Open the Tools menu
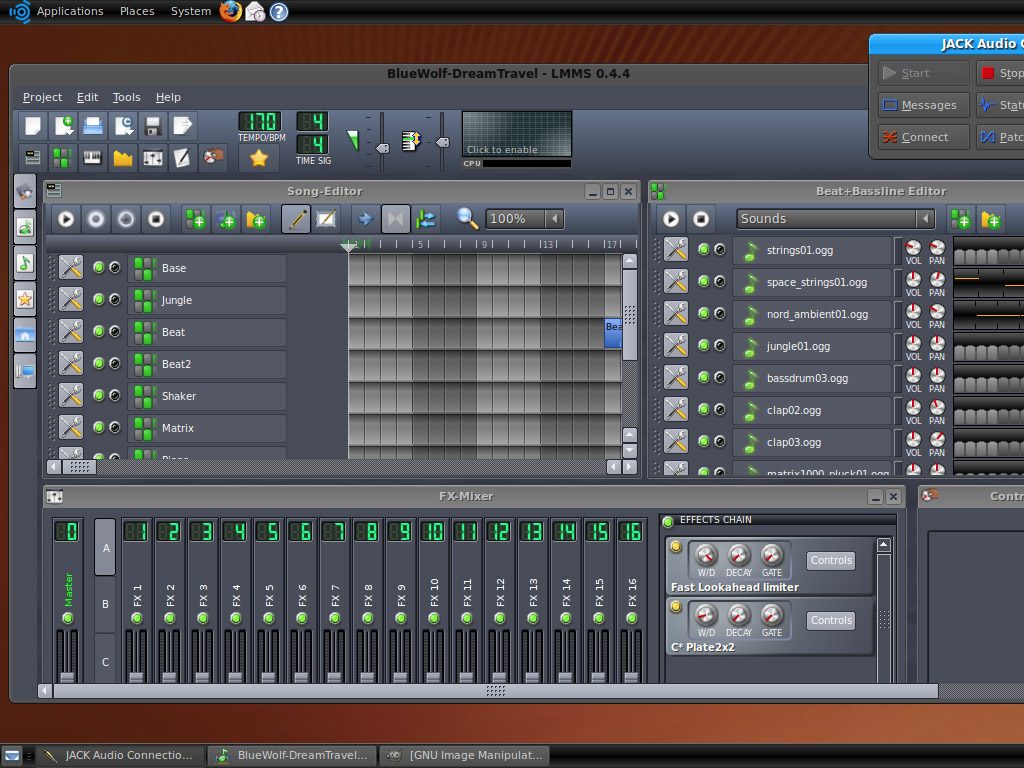 (x=126, y=97)
